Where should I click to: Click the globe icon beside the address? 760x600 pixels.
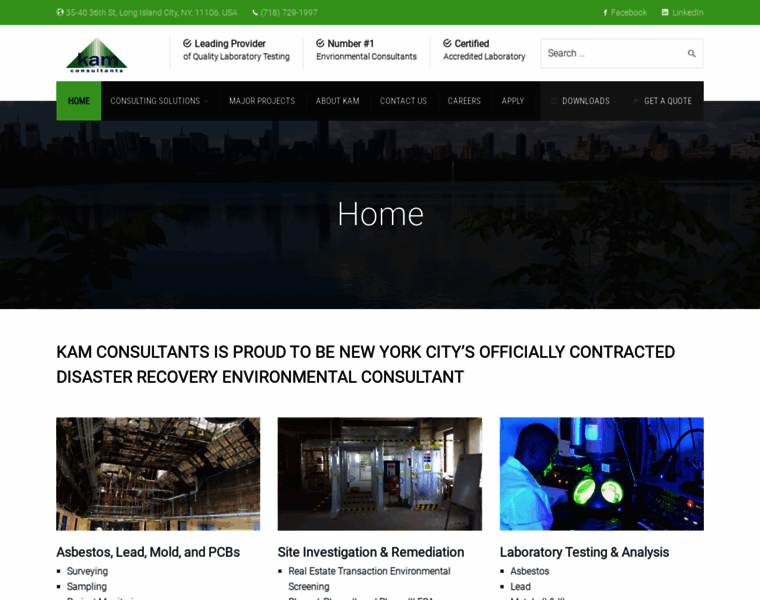(x=60, y=13)
